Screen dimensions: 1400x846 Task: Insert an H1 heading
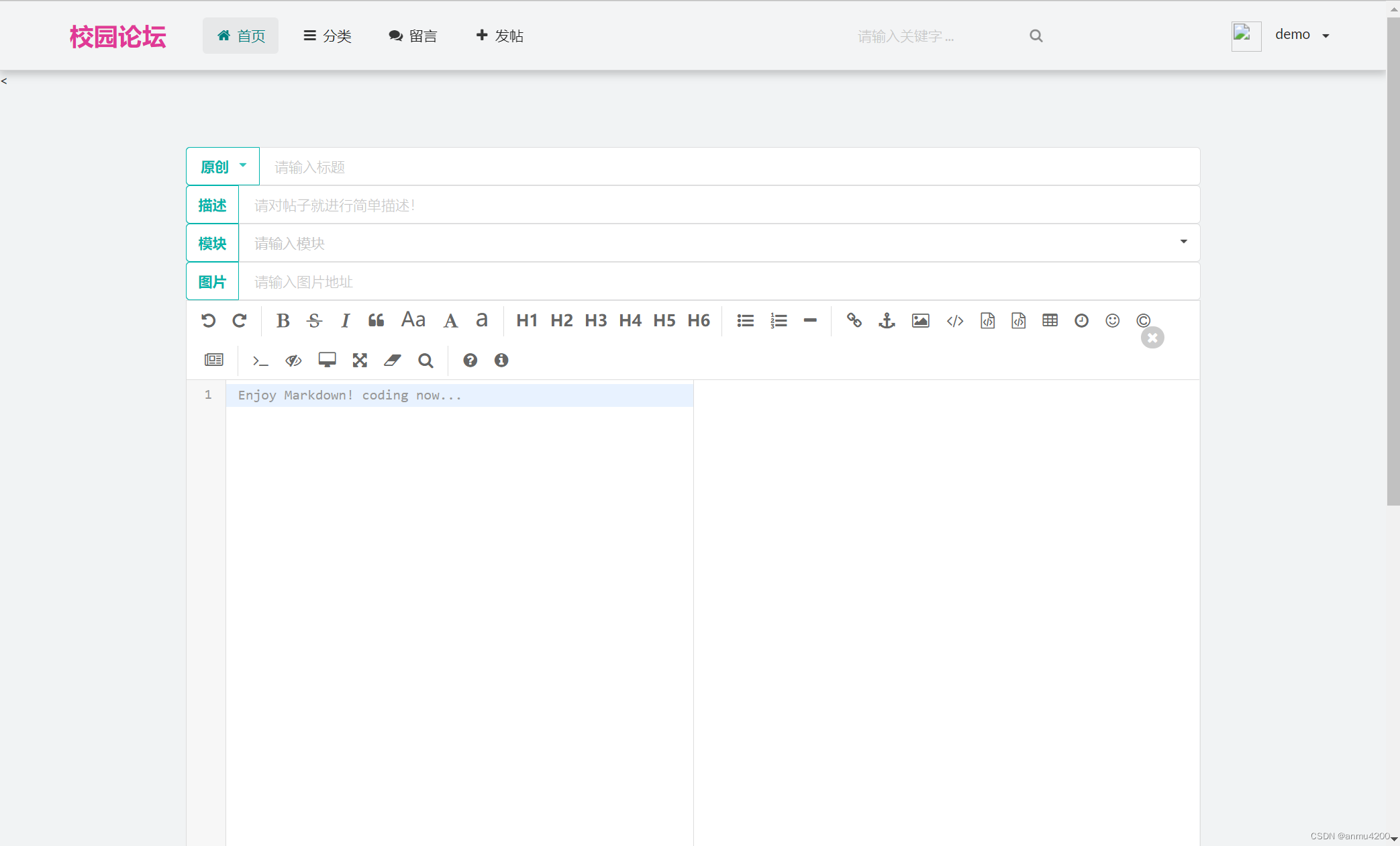point(527,320)
